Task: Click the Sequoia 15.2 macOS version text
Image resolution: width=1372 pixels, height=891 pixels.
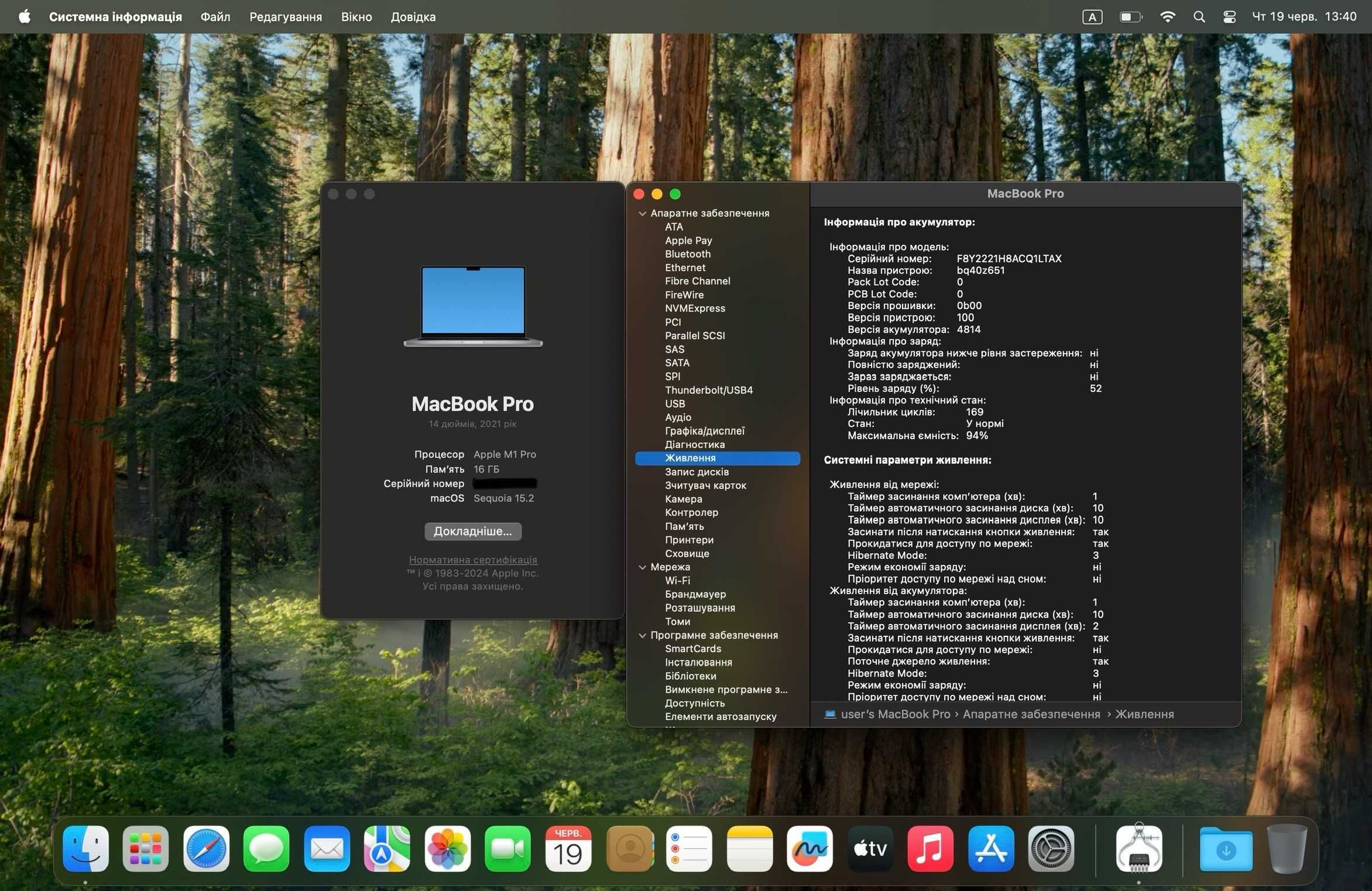Action: click(503, 498)
